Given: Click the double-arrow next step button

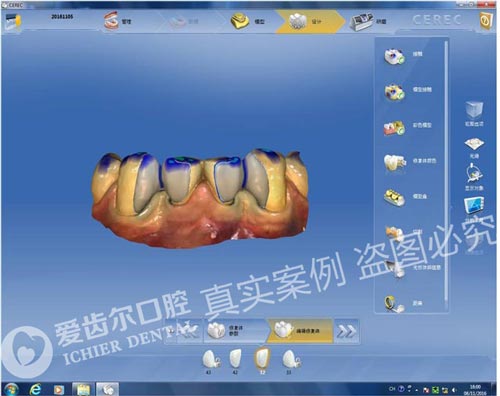Looking at the screenshot, I should tap(346, 331).
